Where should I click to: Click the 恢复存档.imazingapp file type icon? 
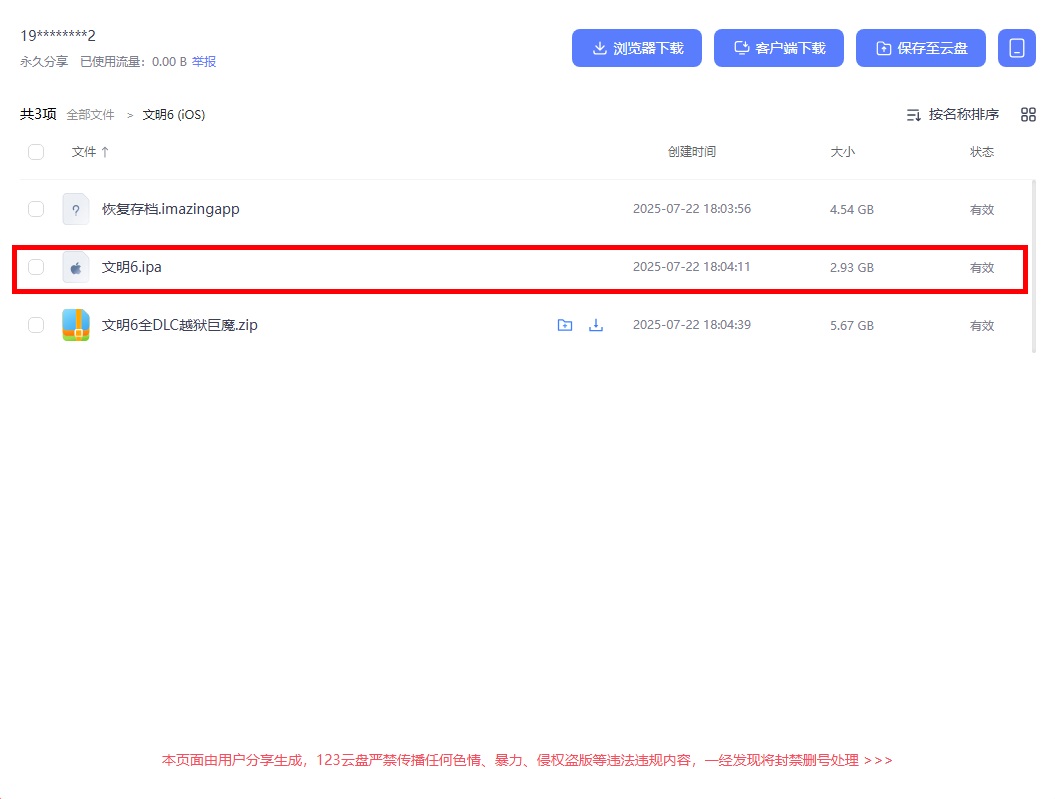[x=76, y=210]
